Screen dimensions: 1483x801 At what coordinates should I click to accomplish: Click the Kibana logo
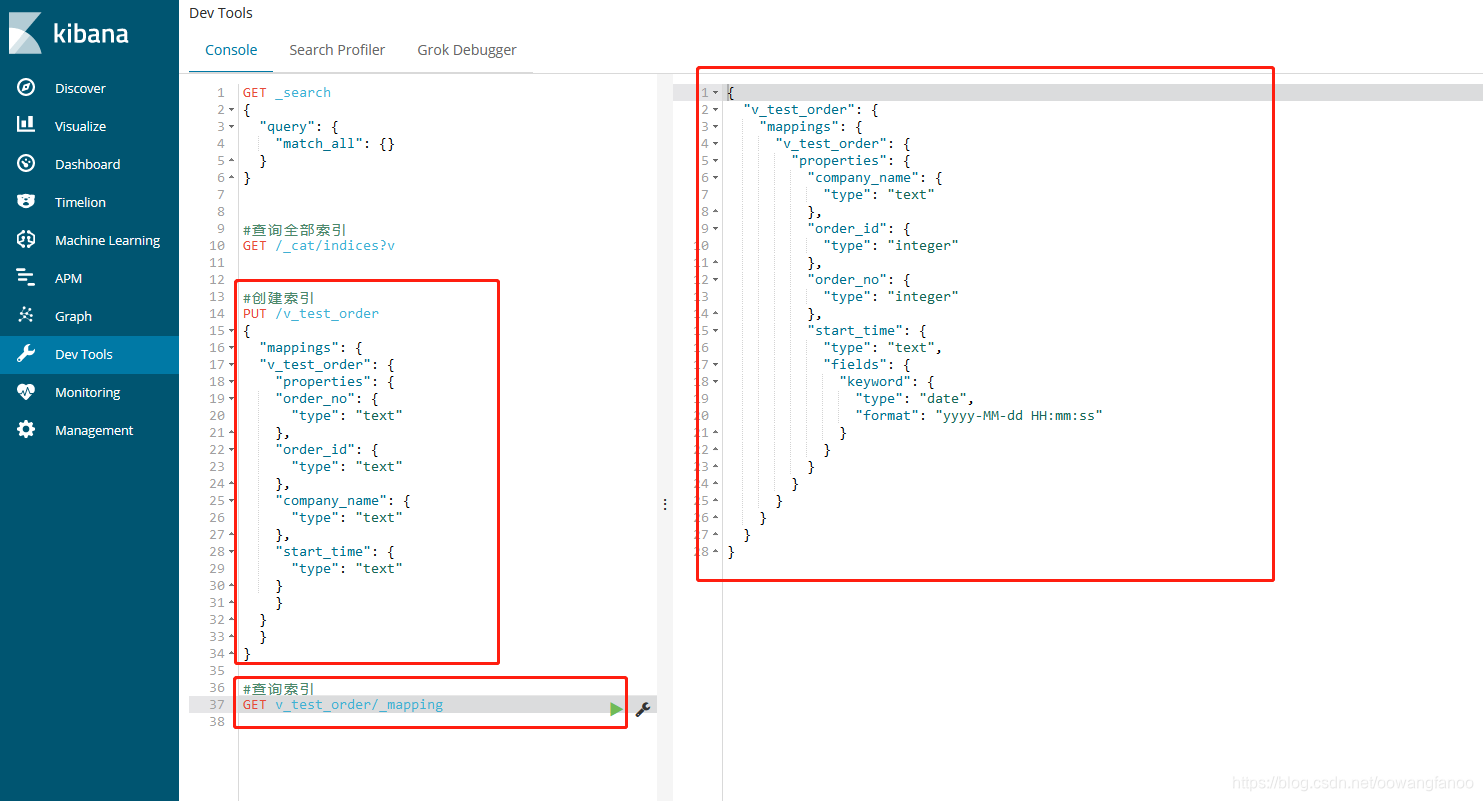point(68,32)
